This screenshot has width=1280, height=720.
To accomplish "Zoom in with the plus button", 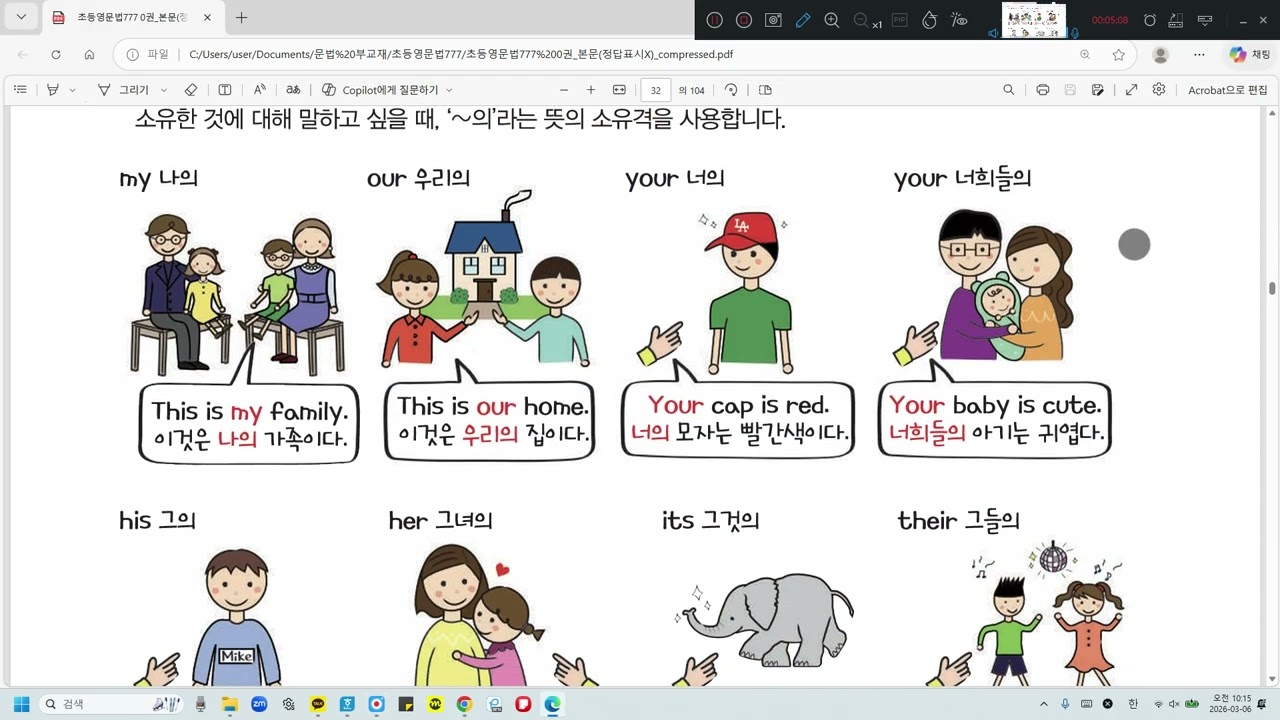I will [591, 90].
